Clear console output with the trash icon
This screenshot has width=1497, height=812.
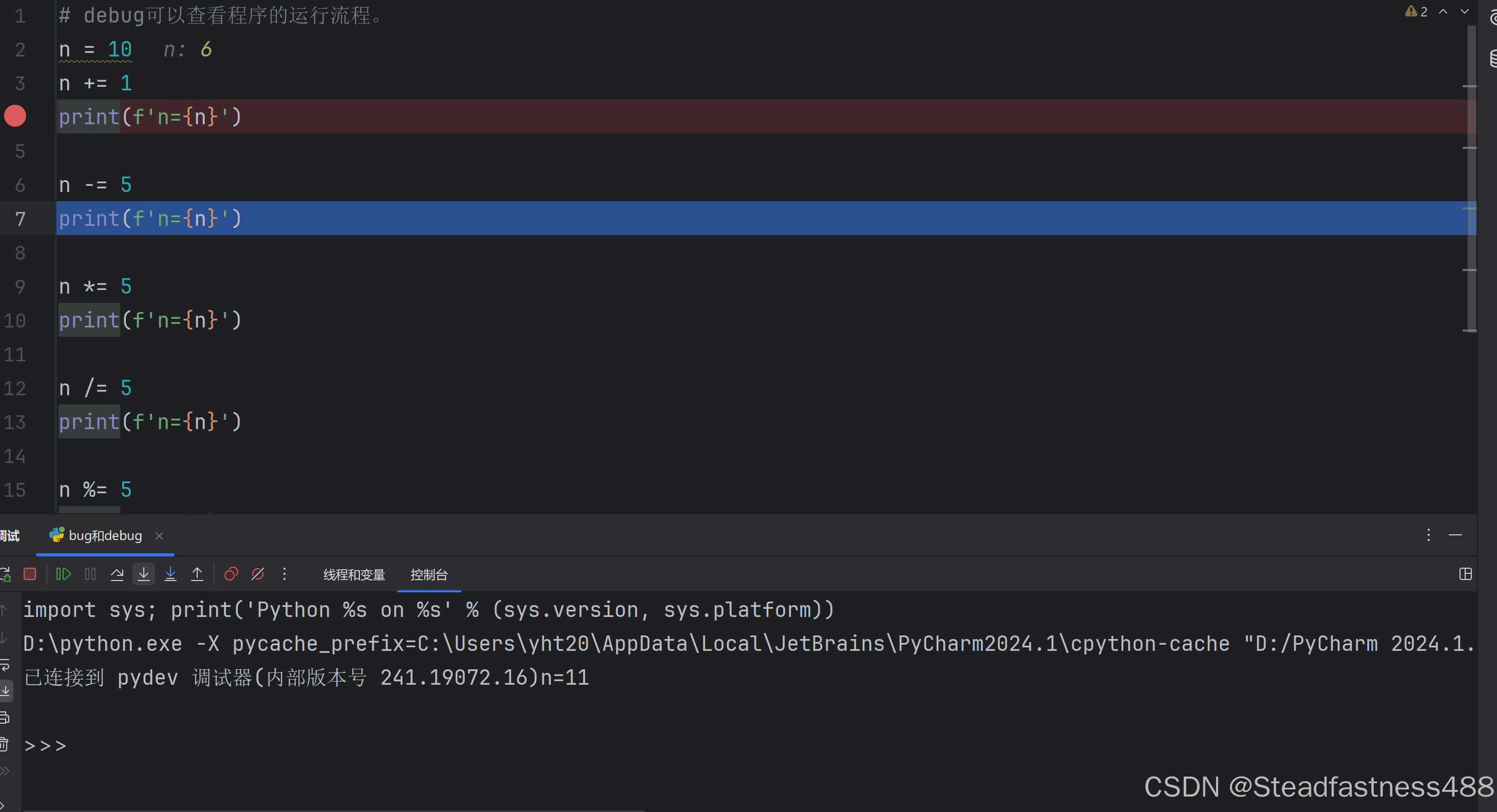pos(5,744)
